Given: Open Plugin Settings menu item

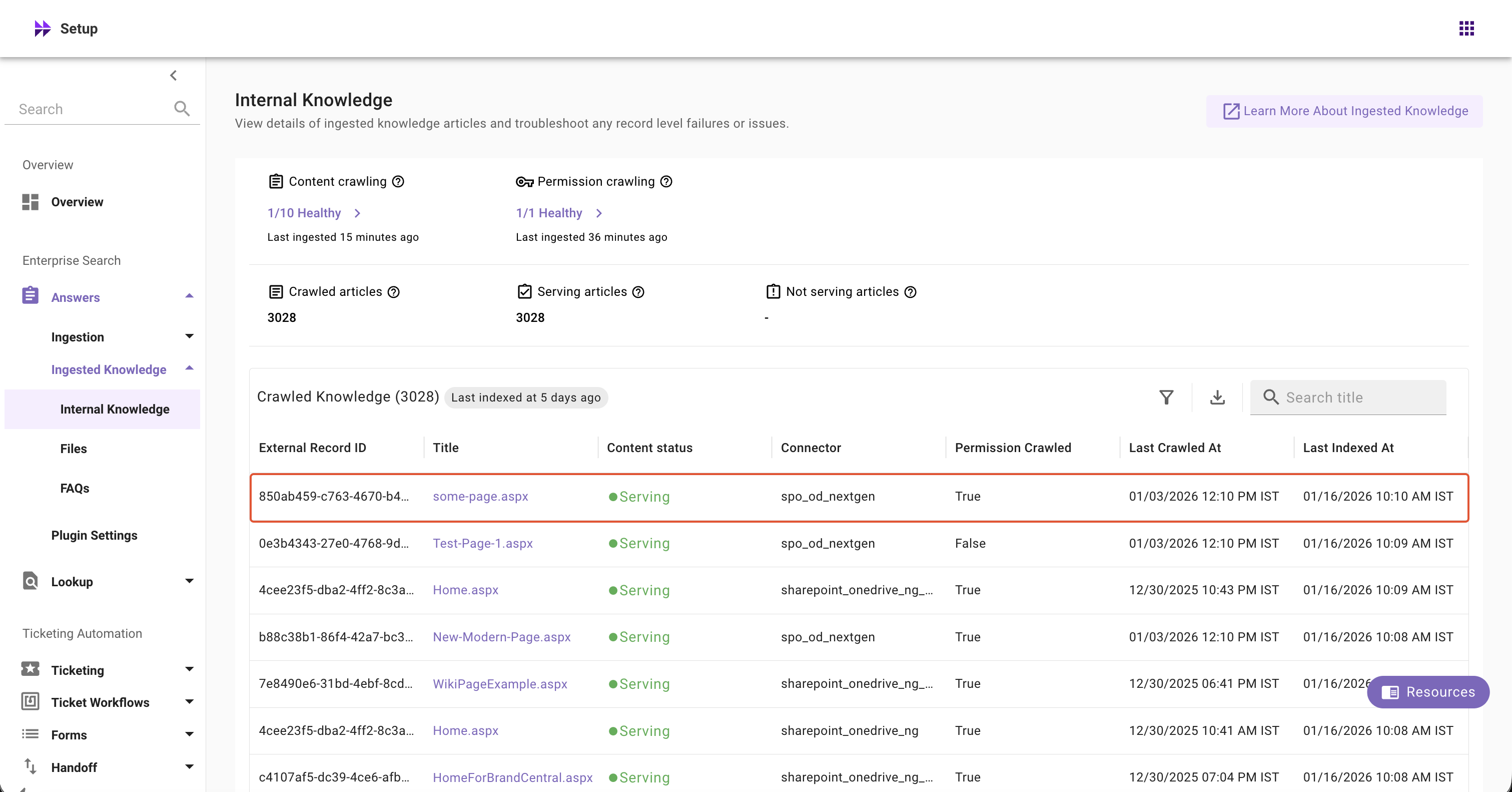Looking at the screenshot, I should (x=94, y=535).
